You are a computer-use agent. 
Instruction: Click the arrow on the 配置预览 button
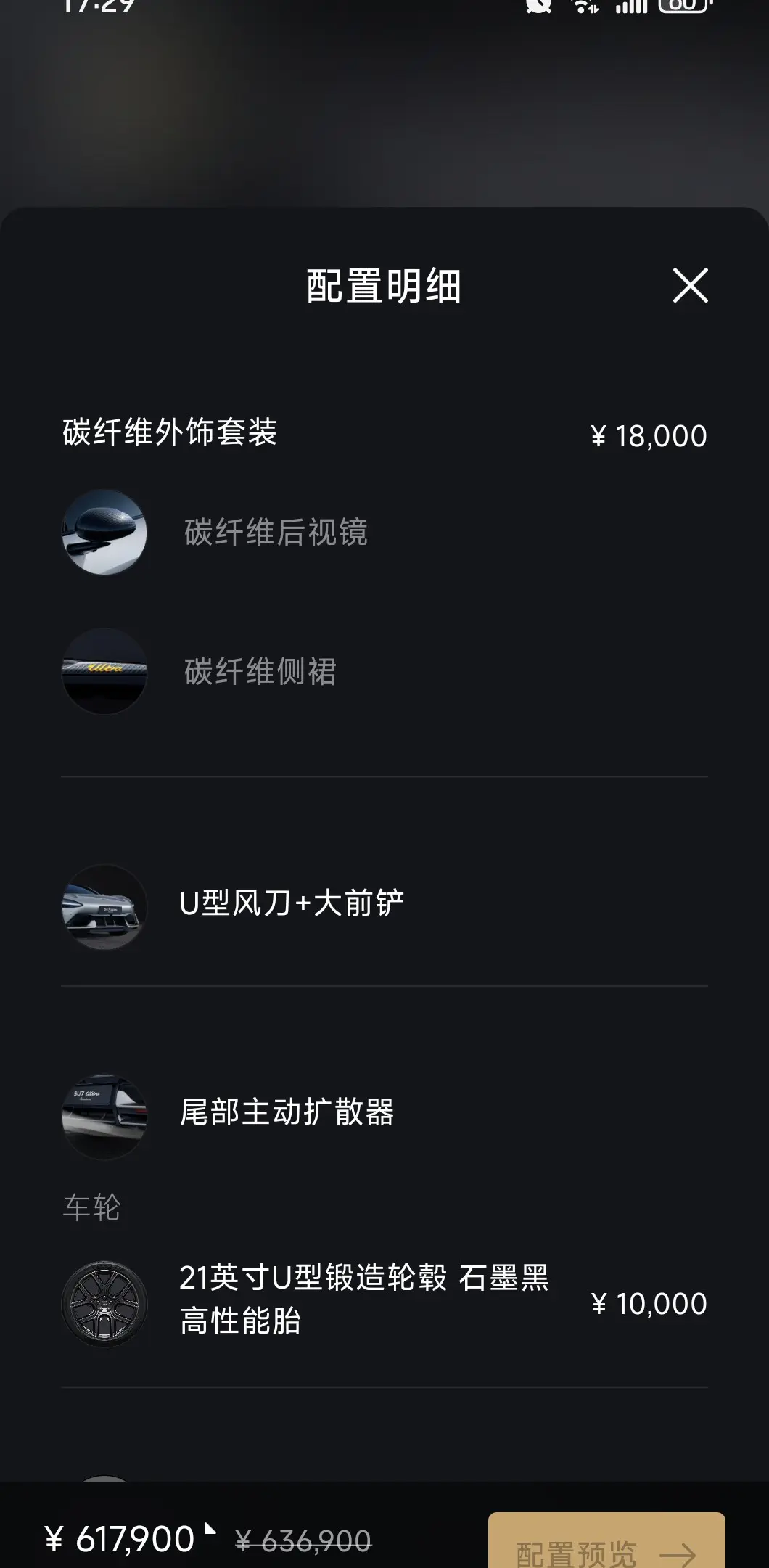click(678, 1554)
